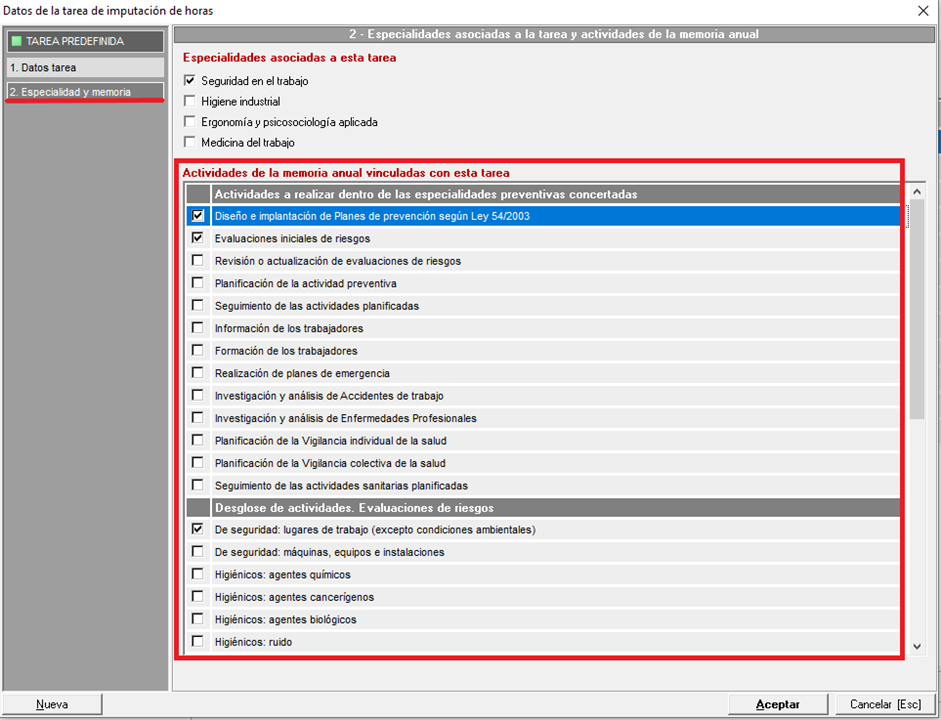
Task: Open the 1. Datos tarea tab
Action: tap(84, 68)
